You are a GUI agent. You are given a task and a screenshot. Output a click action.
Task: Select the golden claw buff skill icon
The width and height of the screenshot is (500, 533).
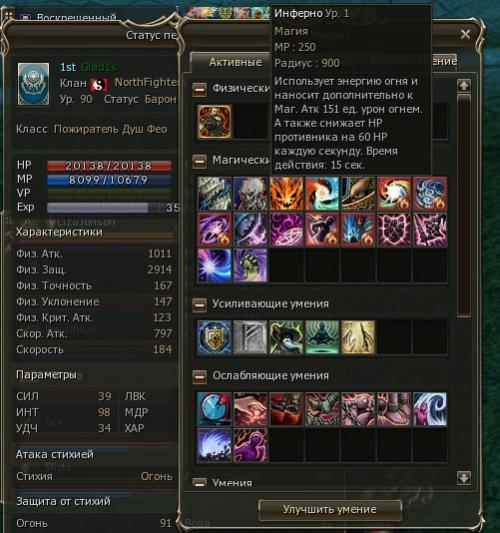(358, 337)
